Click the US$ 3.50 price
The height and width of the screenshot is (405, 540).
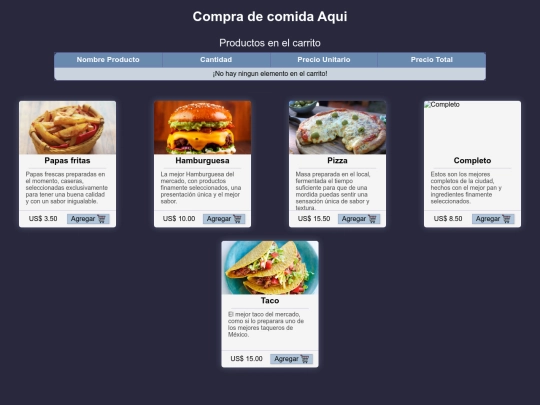pyautogui.click(x=43, y=219)
